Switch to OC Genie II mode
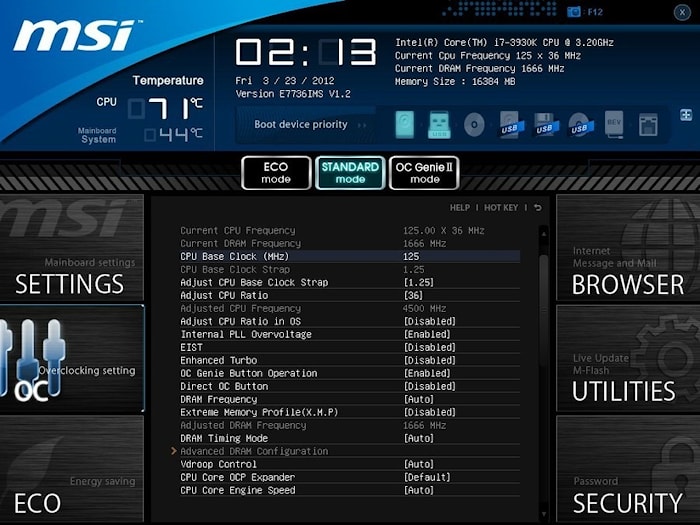The width and height of the screenshot is (700, 525). point(424,173)
